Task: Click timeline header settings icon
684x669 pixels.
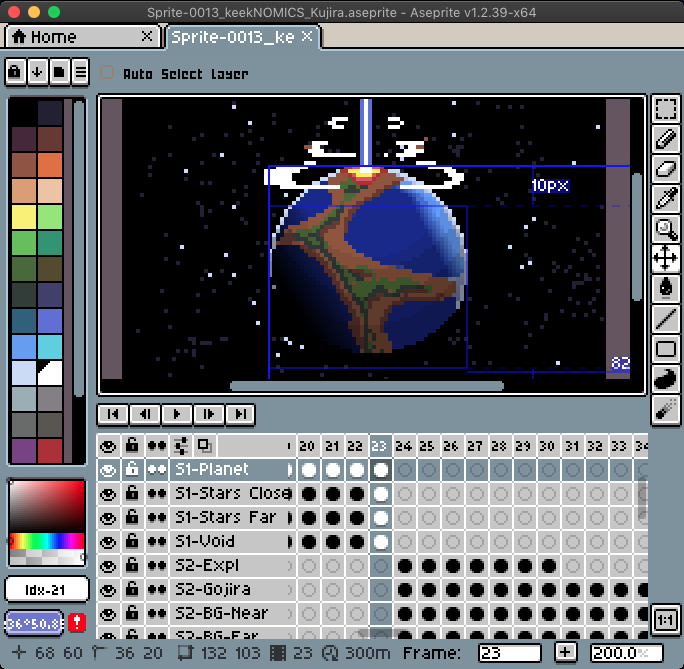Action: (181, 446)
